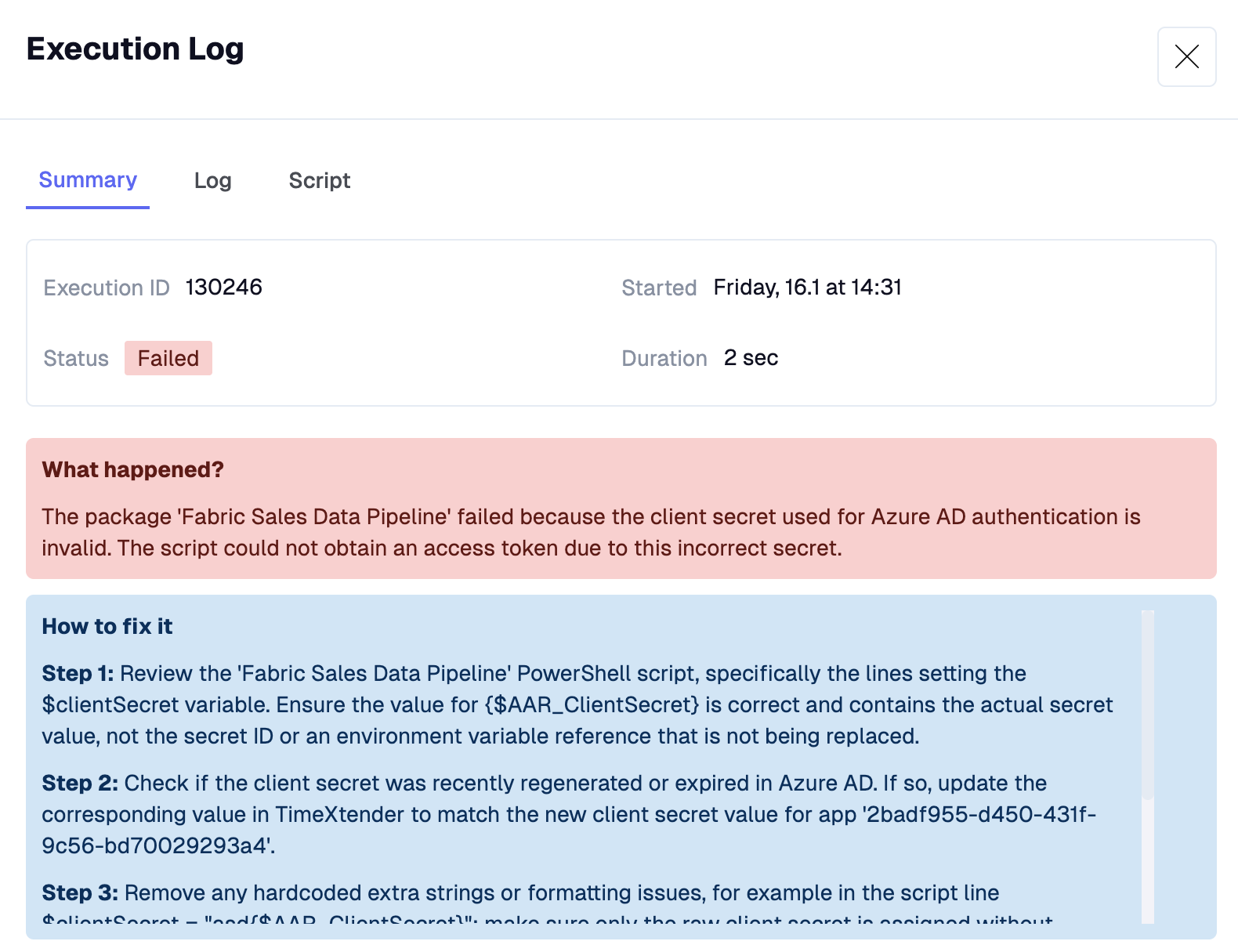This screenshot has width=1238, height=952.
Task: Click the What happened? heading
Action: pos(132,469)
